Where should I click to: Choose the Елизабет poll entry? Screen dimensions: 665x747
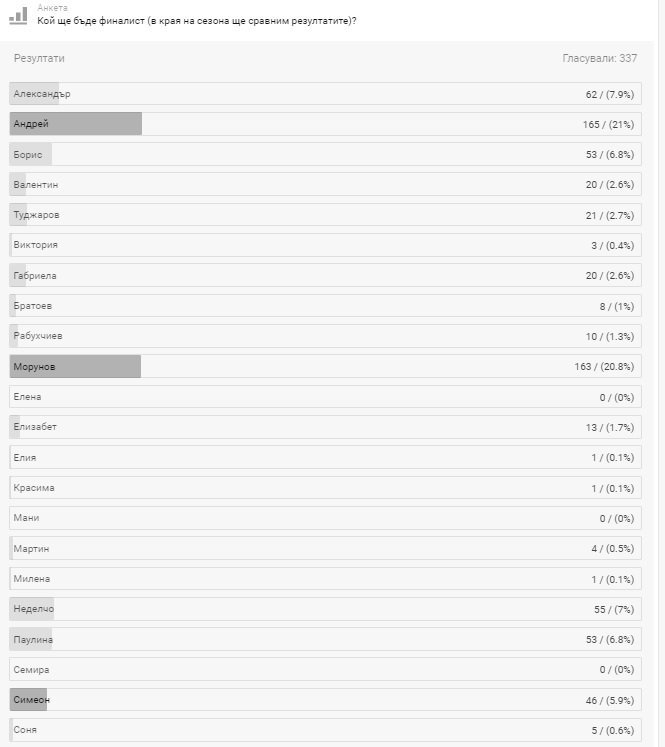pos(326,427)
